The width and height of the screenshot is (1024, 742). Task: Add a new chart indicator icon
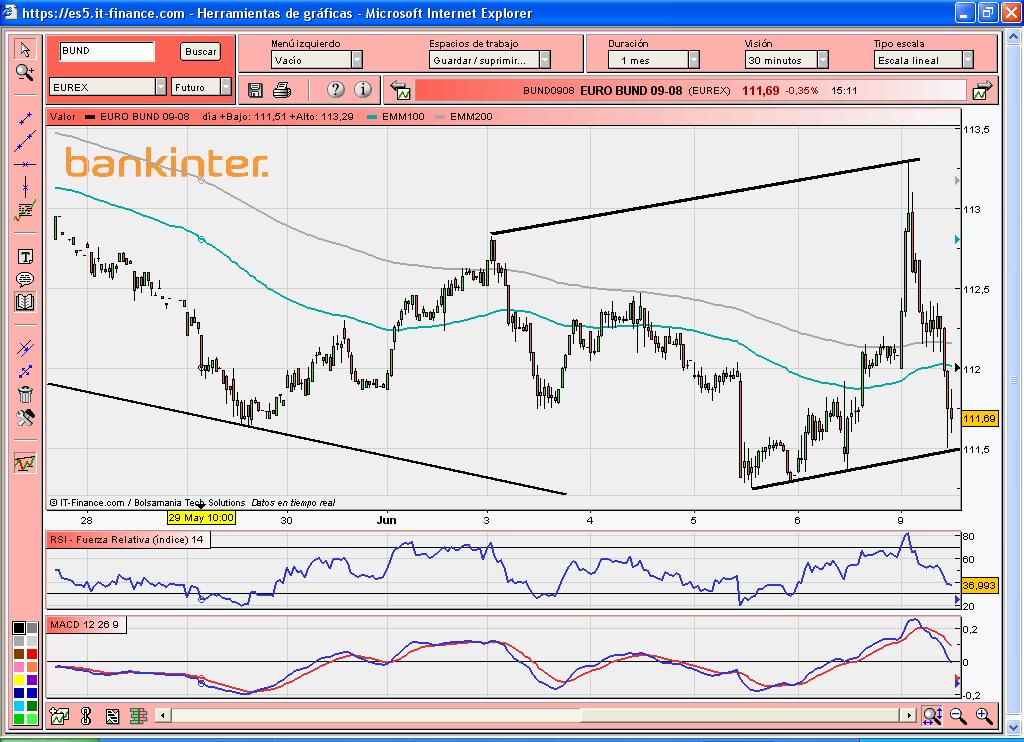(x=59, y=717)
